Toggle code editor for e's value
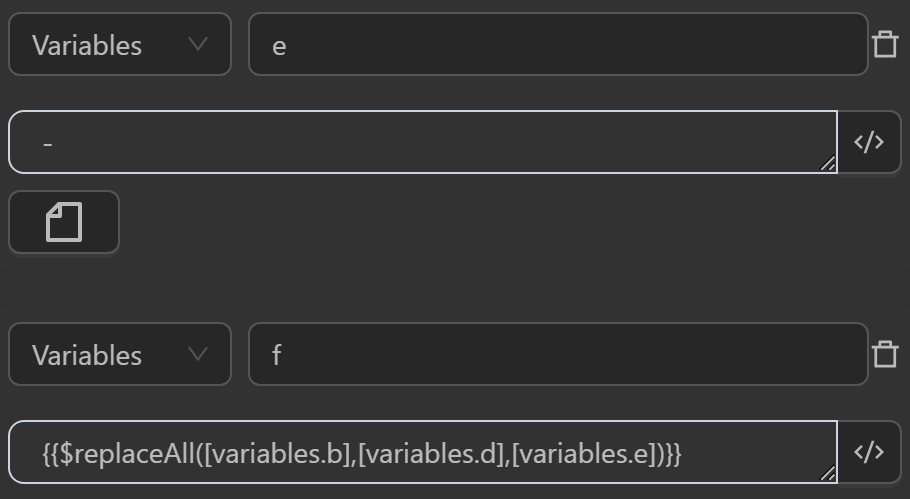This screenshot has height=499, width=910. (x=869, y=142)
